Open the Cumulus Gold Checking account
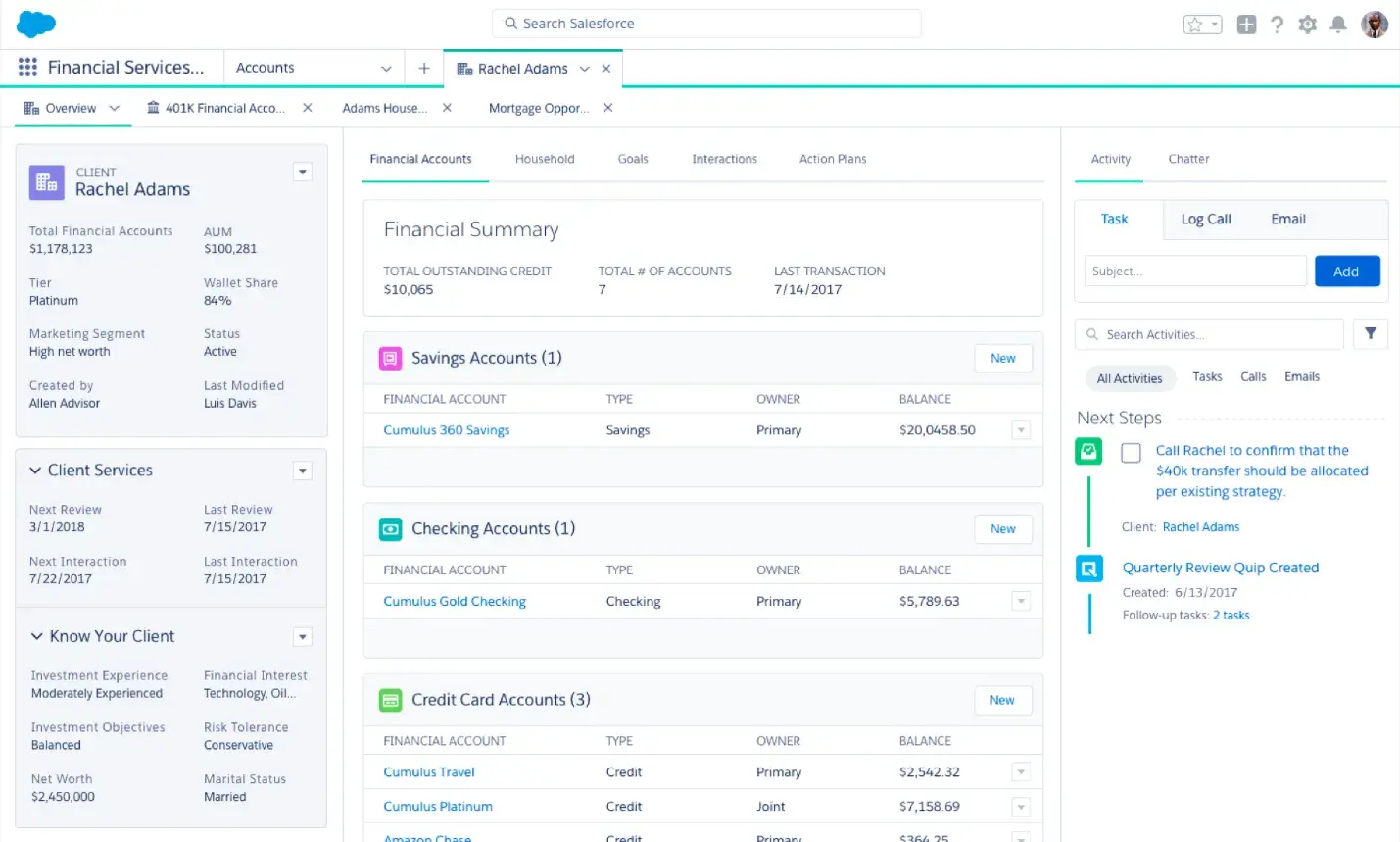The height and width of the screenshot is (842, 1400). 454,601
